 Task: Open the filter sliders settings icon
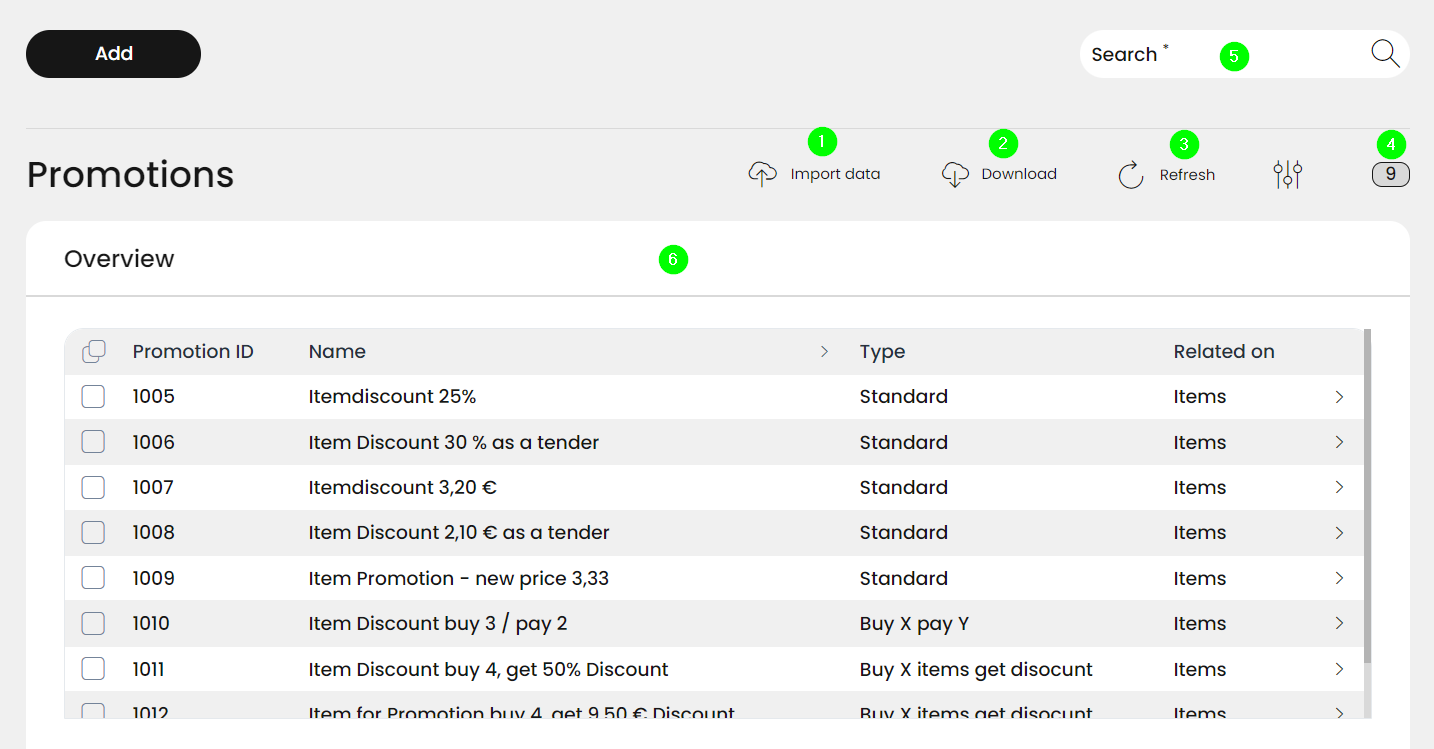pos(1288,175)
